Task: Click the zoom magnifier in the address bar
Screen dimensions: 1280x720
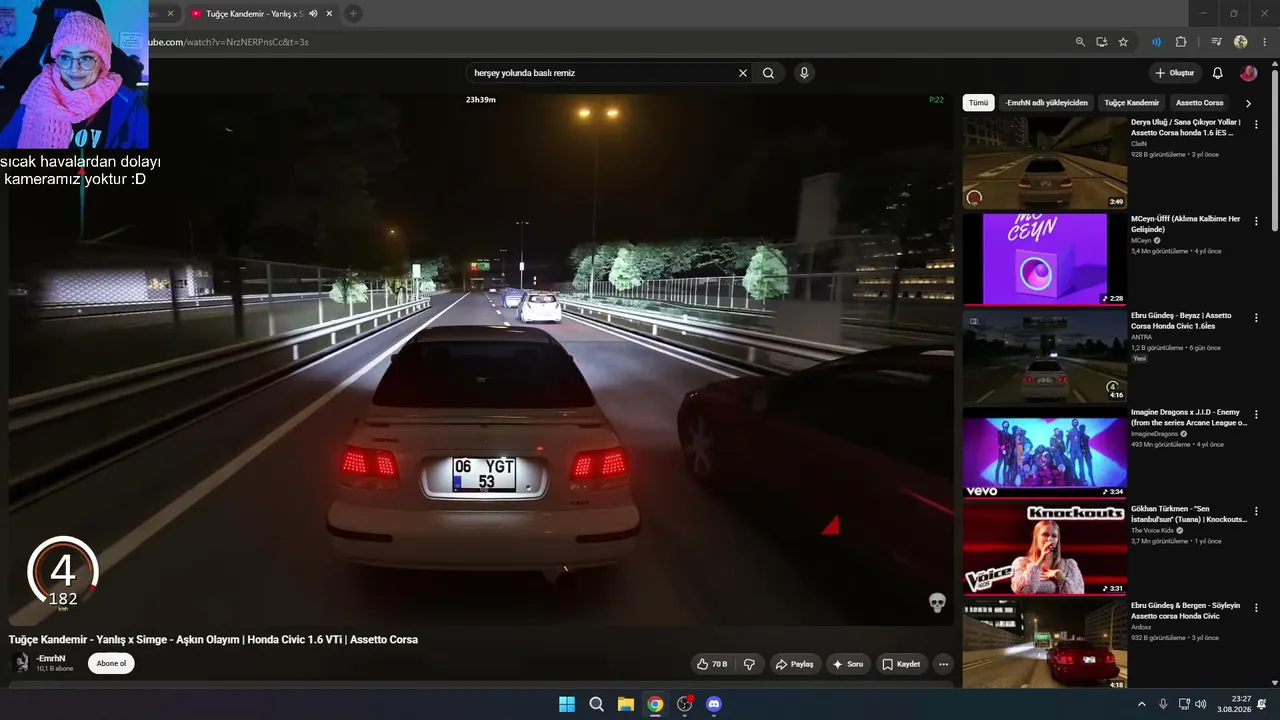Action: [1080, 42]
